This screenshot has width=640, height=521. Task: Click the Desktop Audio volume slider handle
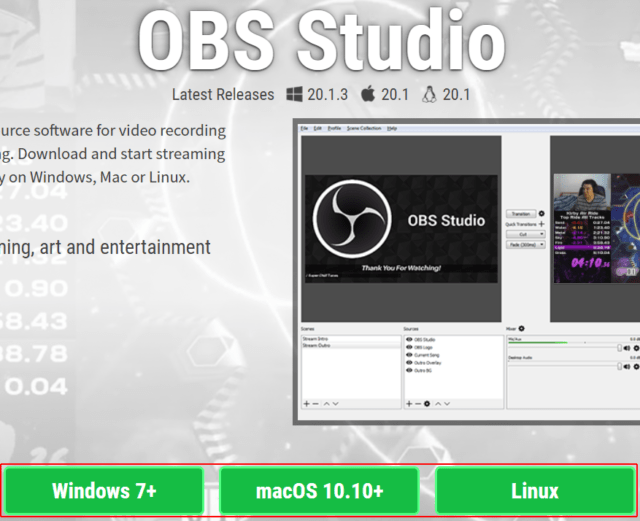[620, 367]
